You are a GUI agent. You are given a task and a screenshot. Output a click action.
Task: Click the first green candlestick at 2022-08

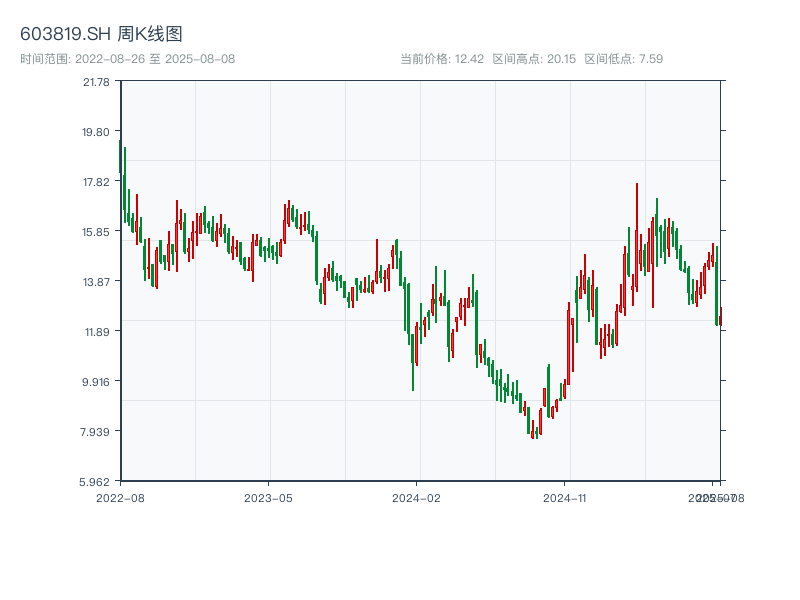[120, 157]
